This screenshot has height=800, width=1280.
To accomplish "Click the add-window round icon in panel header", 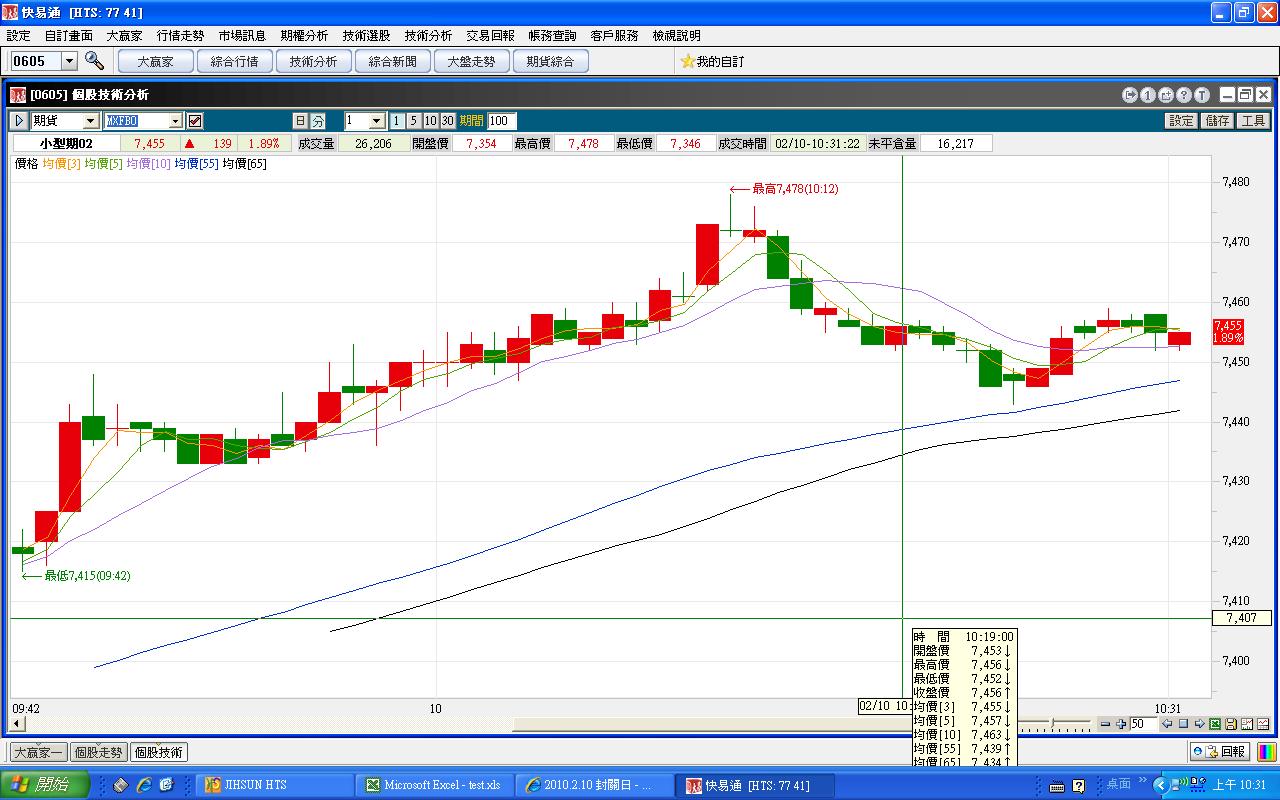I will coord(1166,95).
